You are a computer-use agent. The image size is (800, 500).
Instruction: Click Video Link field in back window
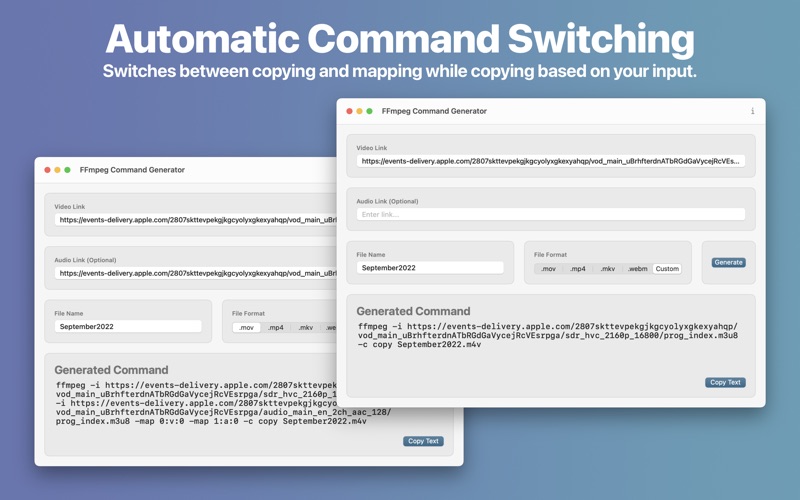pyautogui.click(x=195, y=220)
